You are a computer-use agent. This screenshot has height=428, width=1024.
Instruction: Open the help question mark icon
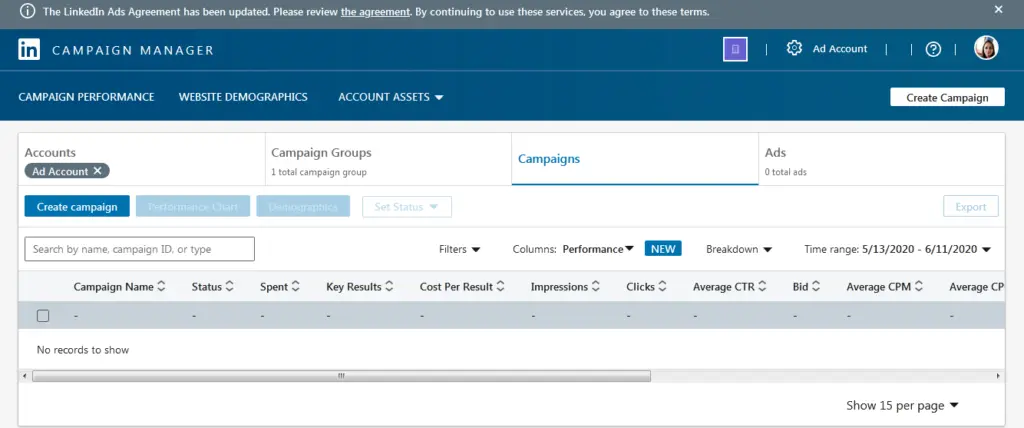[x=933, y=49]
